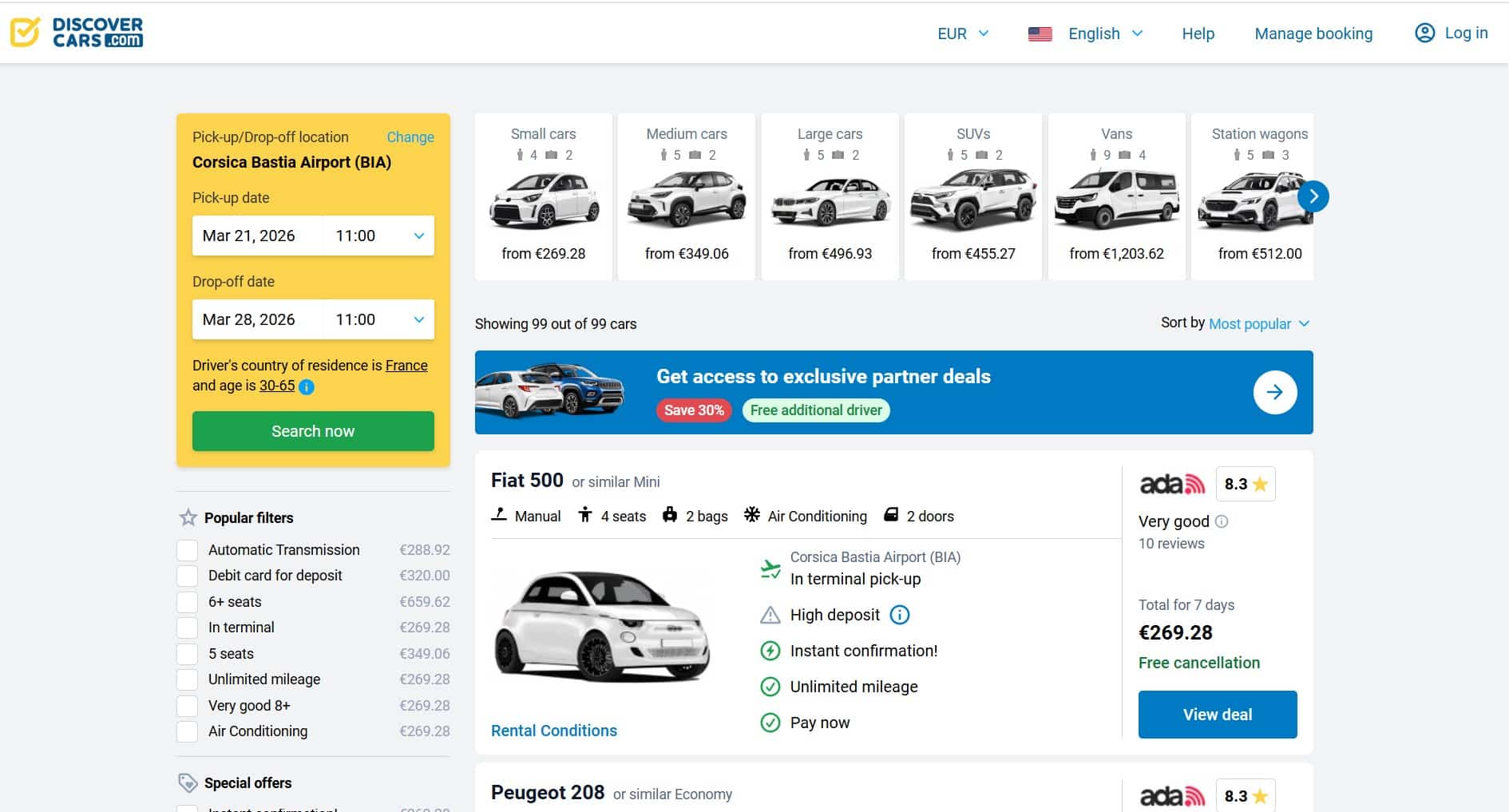The width and height of the screenshot is (1509, 812).
Task: Click the info icon beside Very good rating
Action: [1222, 521]
